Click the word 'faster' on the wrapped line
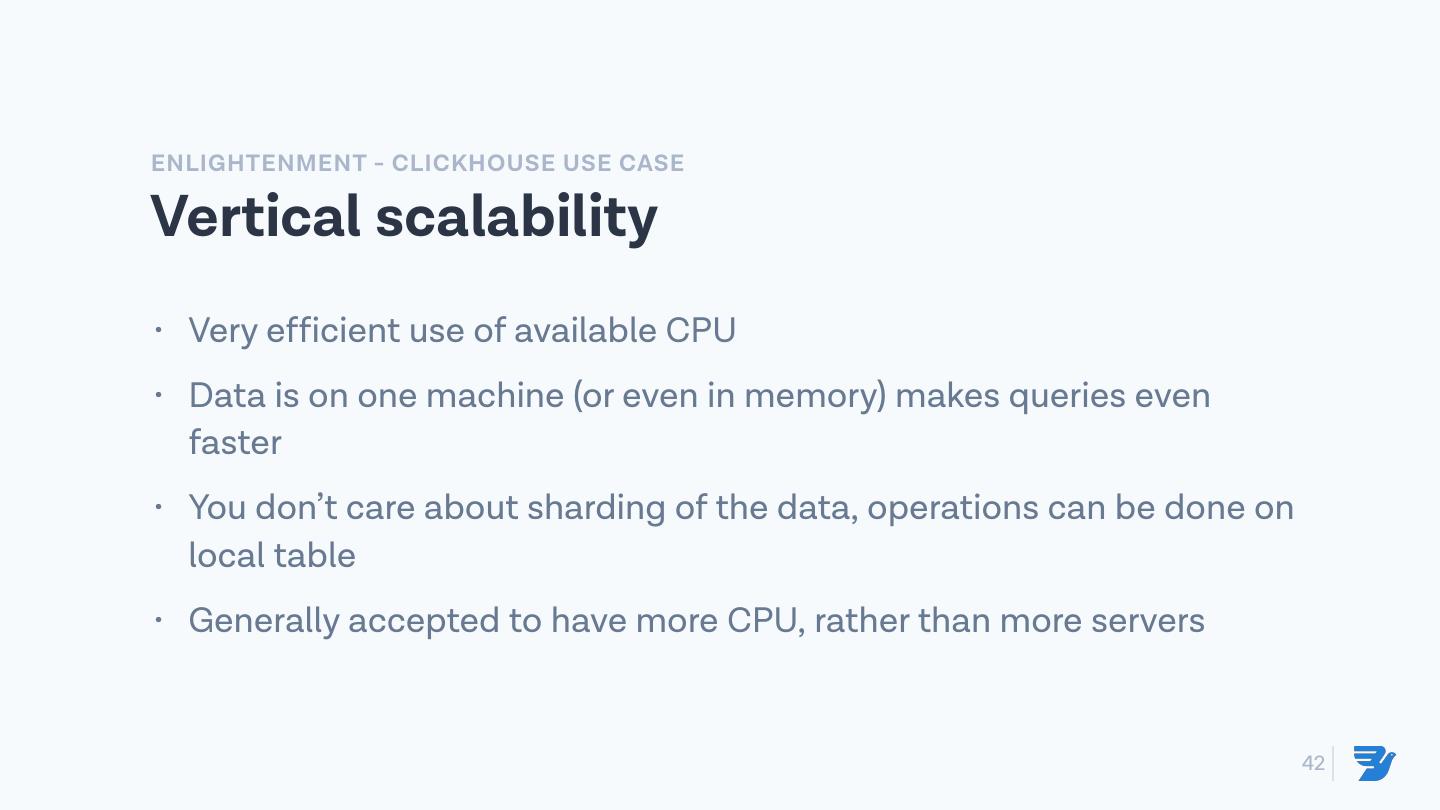 (235, 442)
